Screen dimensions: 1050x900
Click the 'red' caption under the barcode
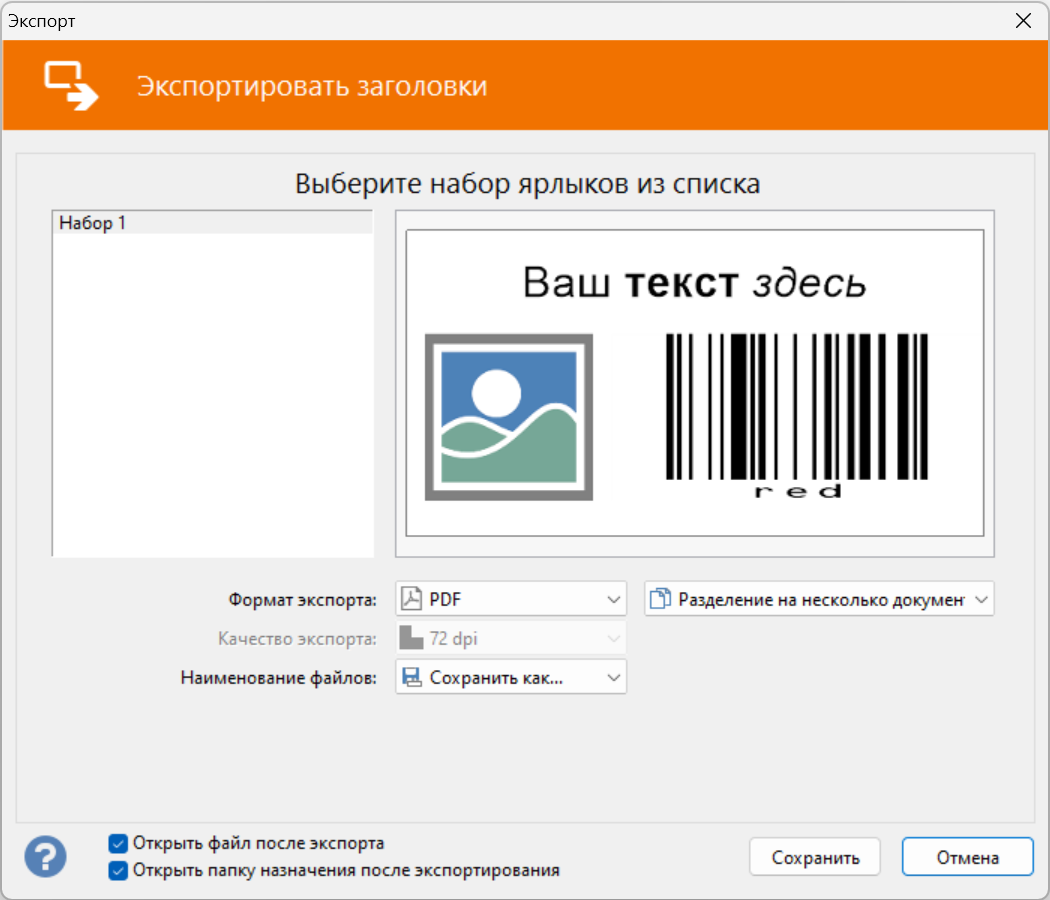(x=798, y=492)
